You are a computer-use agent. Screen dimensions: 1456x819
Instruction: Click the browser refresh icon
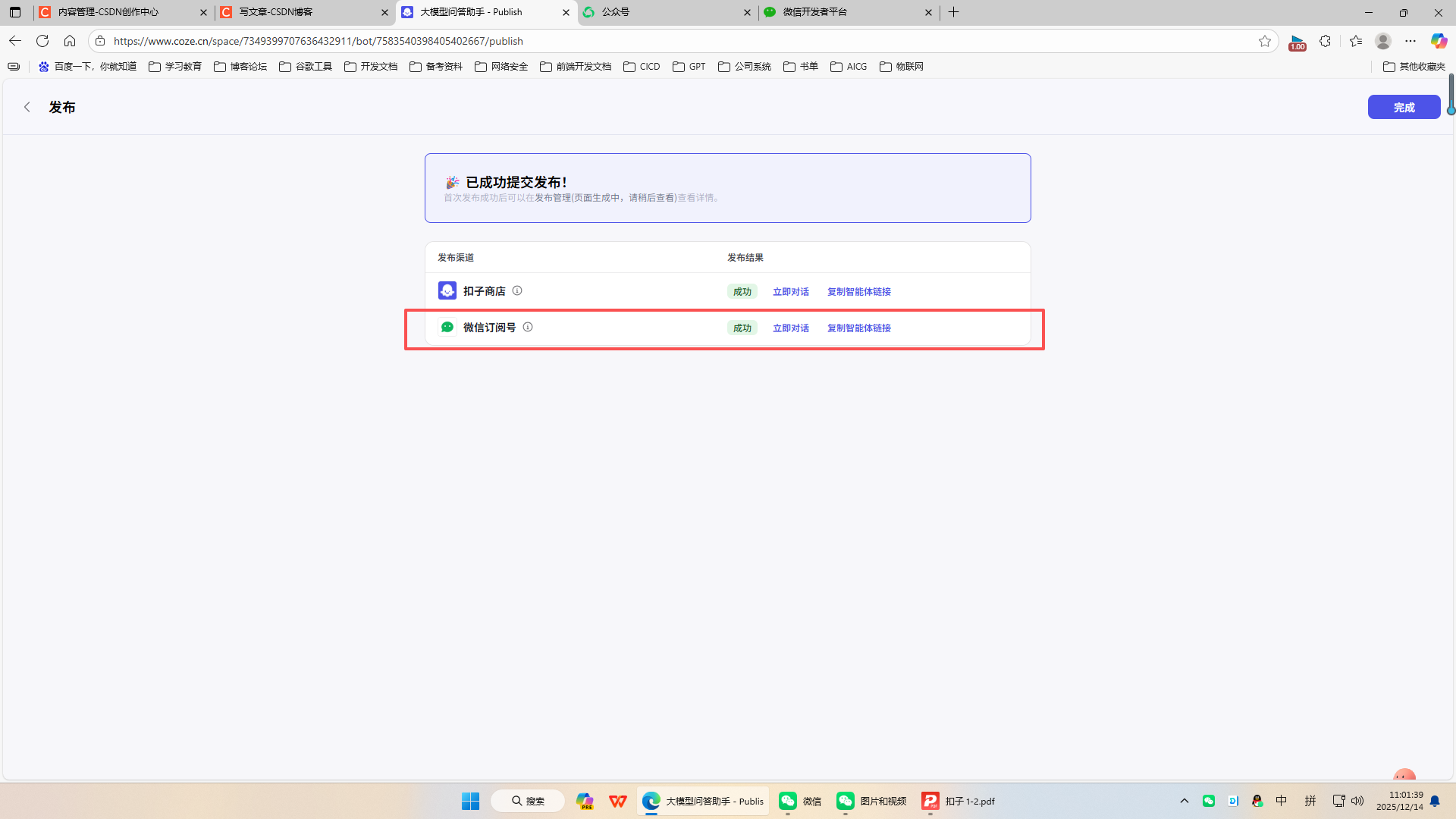tap(42, 41)
